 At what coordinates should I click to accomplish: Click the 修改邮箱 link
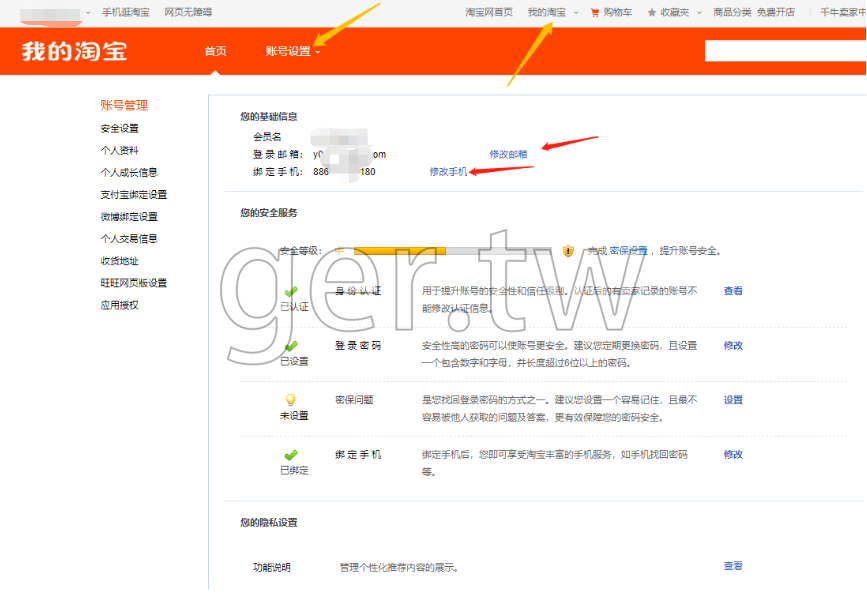(x=508, y=154)
